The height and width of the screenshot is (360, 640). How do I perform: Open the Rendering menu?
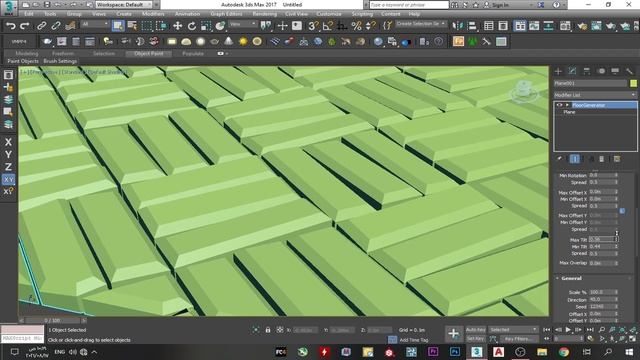[264, 14]
